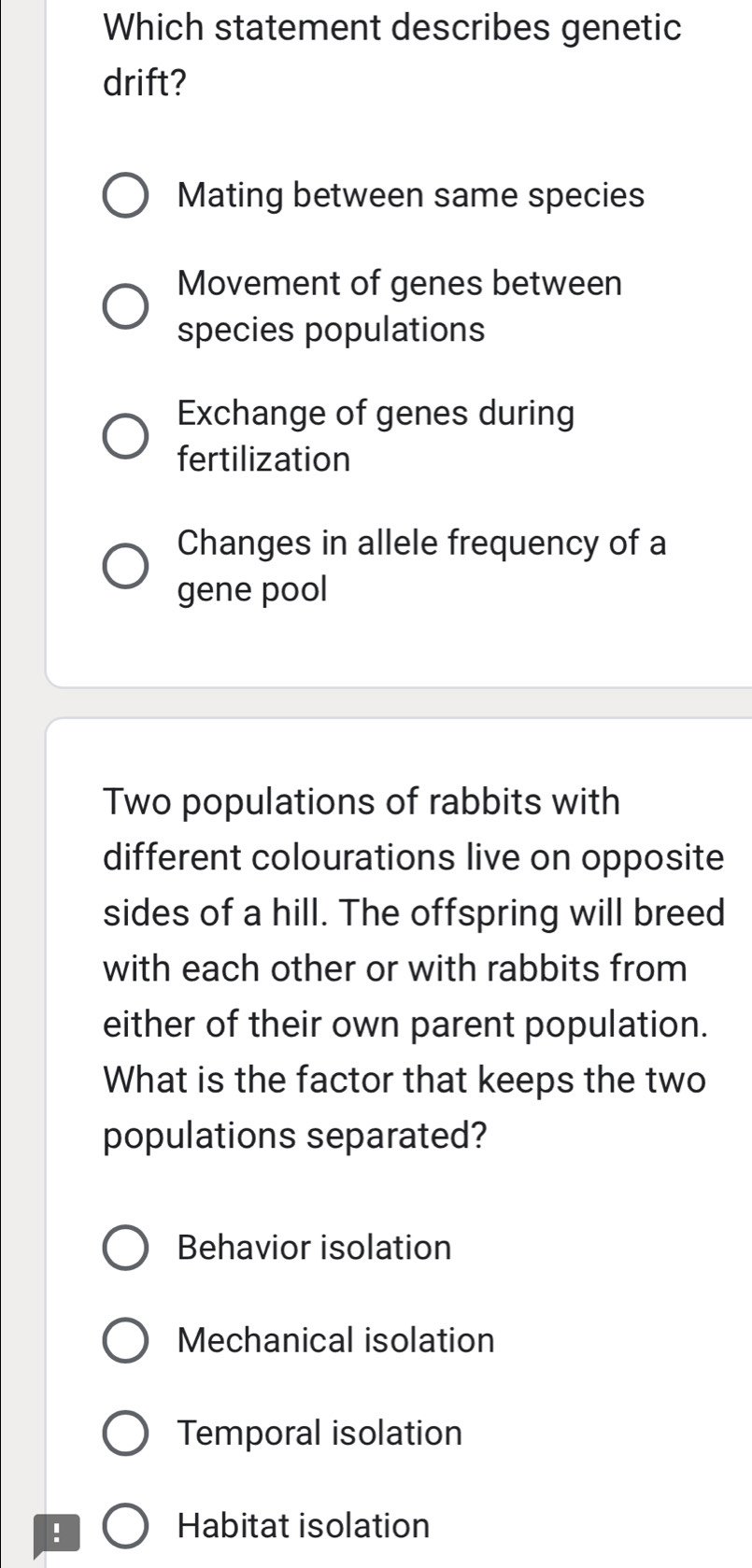Viewport: 752px width, 1568px height.
Task: Select 'Movement of genes between species populations'
Action: point(127,304)
